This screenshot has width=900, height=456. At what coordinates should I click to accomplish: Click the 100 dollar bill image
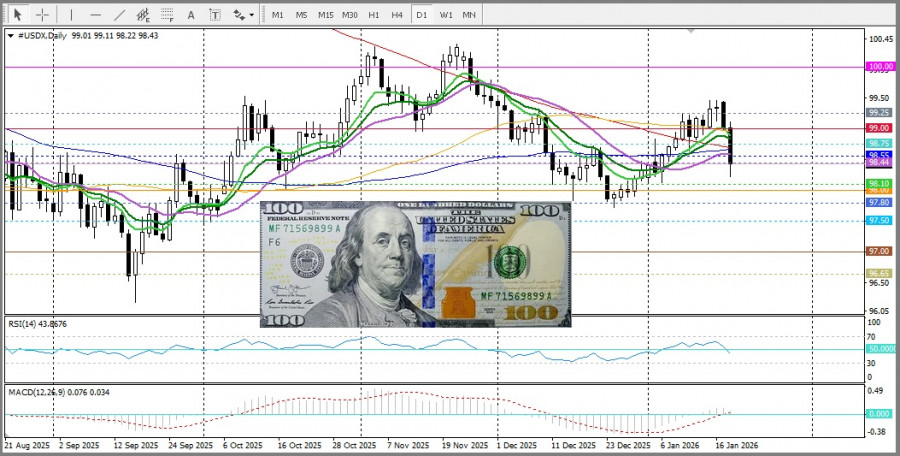[416, 264]
